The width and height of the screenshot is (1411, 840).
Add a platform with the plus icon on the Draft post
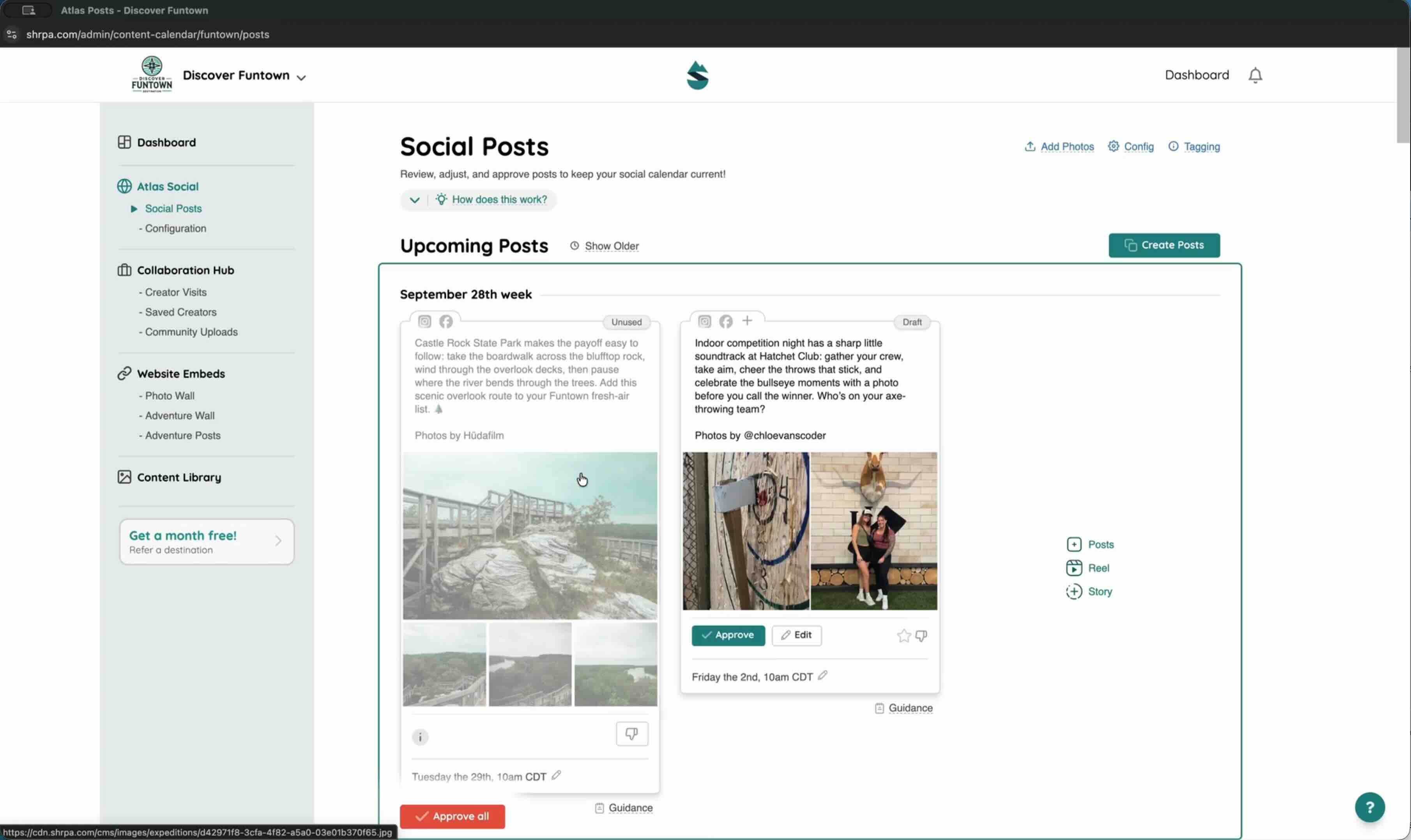click(747, 321)
